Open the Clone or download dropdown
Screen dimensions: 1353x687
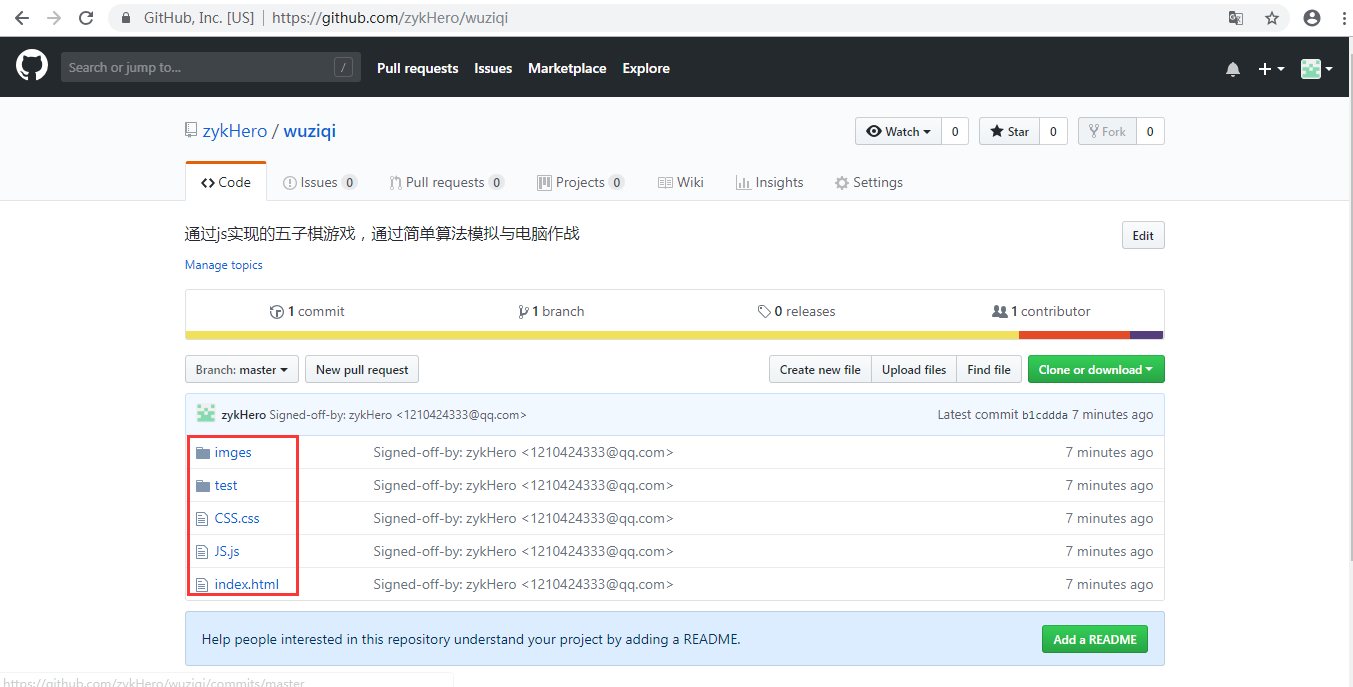coord(1096,369)
